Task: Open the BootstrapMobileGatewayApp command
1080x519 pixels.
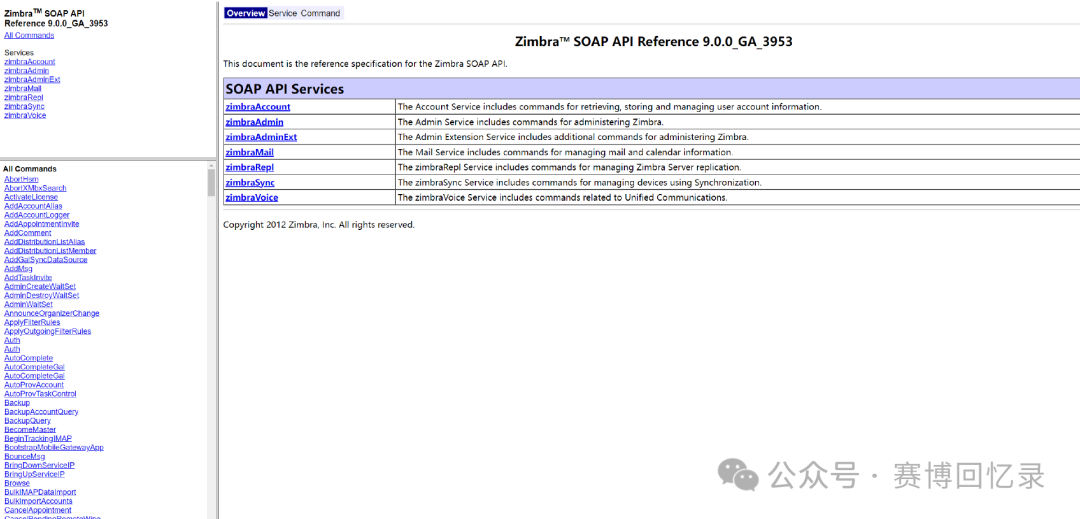Action: [54, 447]
